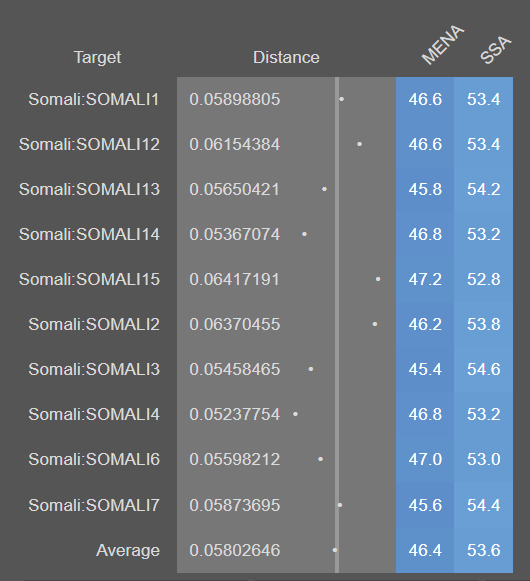Click the Somali:SOMALI14 row label
The height and width of the screenshot is (581, 530).
pos(89,234)
